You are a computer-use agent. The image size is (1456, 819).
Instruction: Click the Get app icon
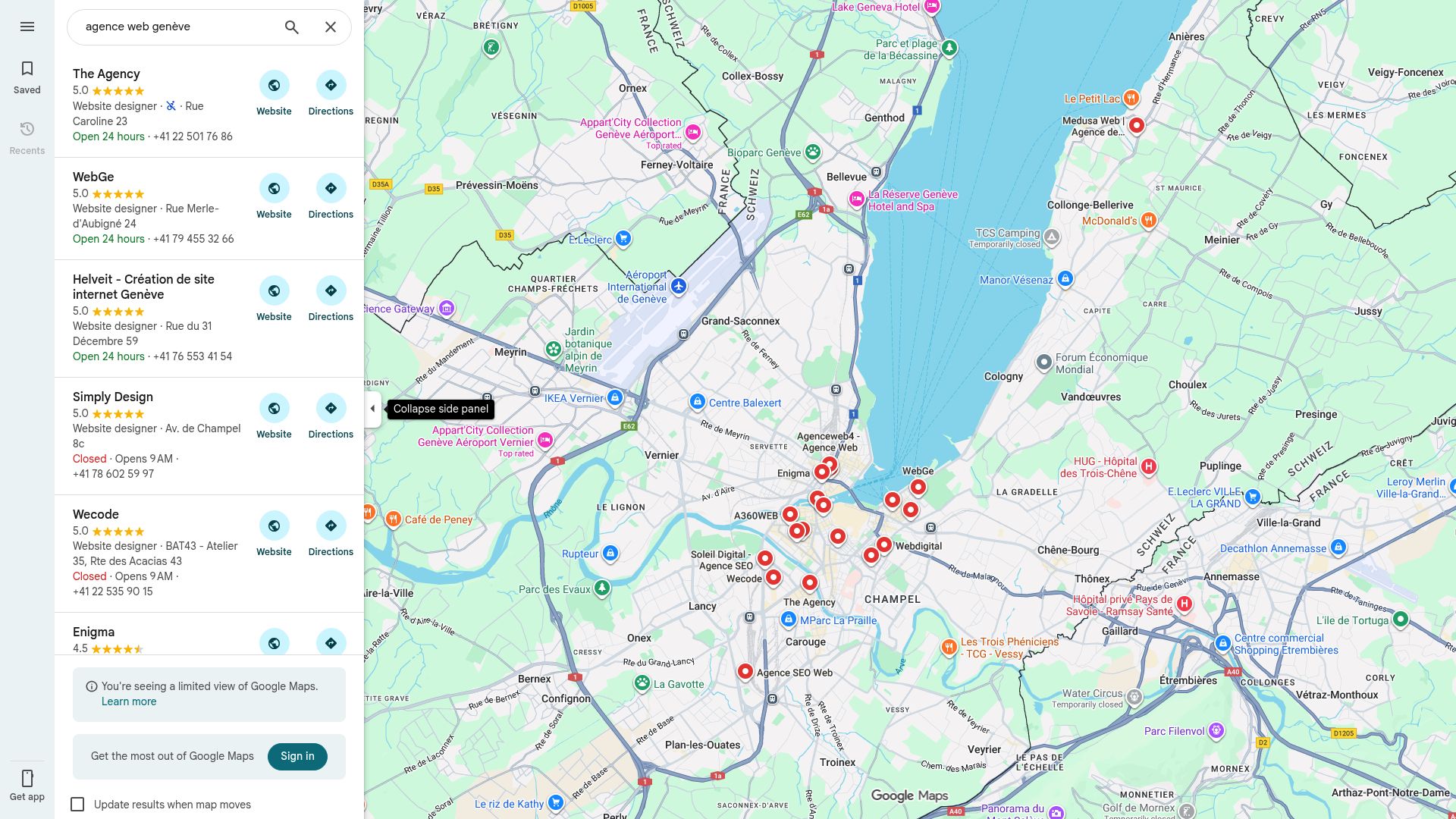27,778
